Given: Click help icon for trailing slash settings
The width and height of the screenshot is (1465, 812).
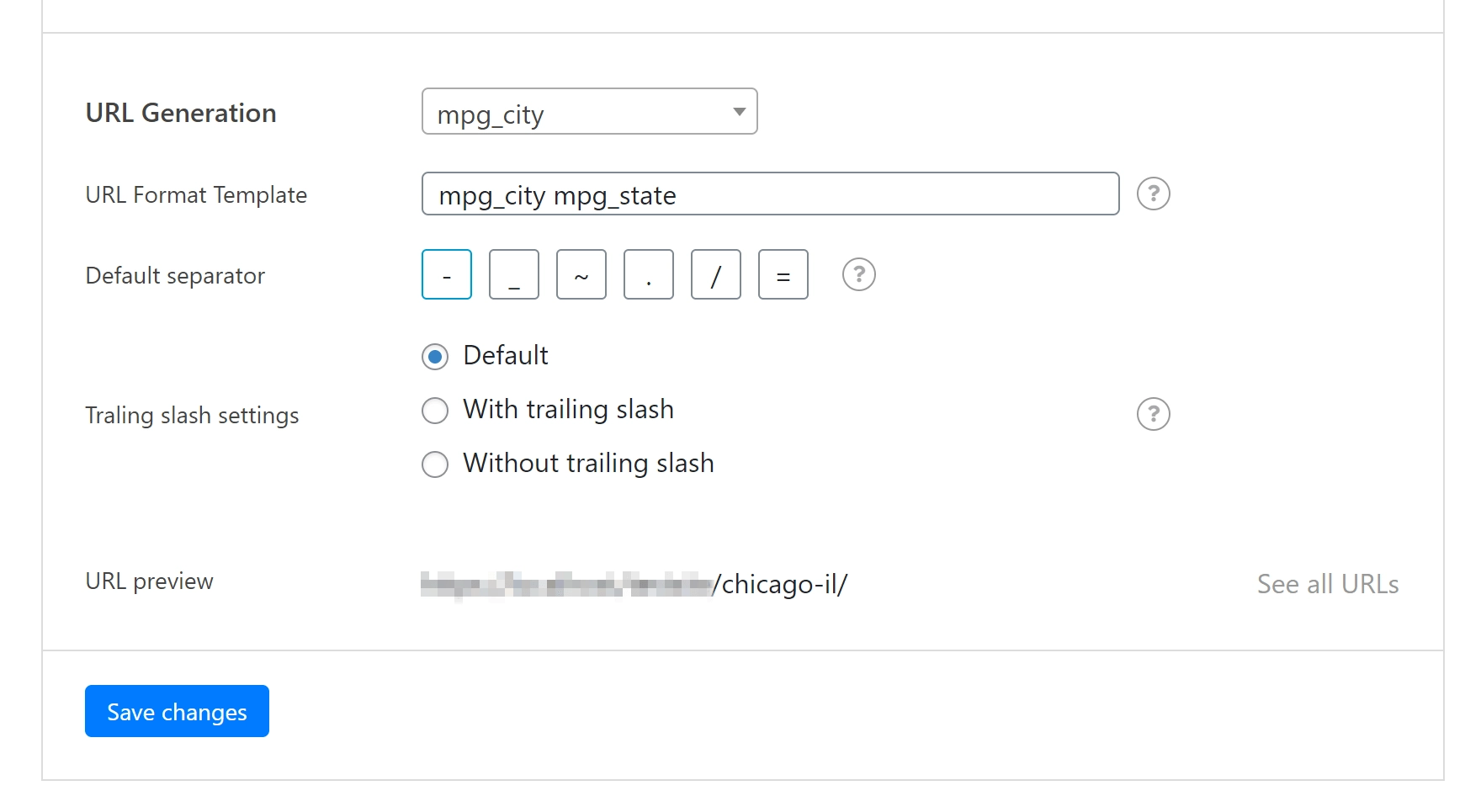Looking at the screenshot, I should tap(1153, 414).
